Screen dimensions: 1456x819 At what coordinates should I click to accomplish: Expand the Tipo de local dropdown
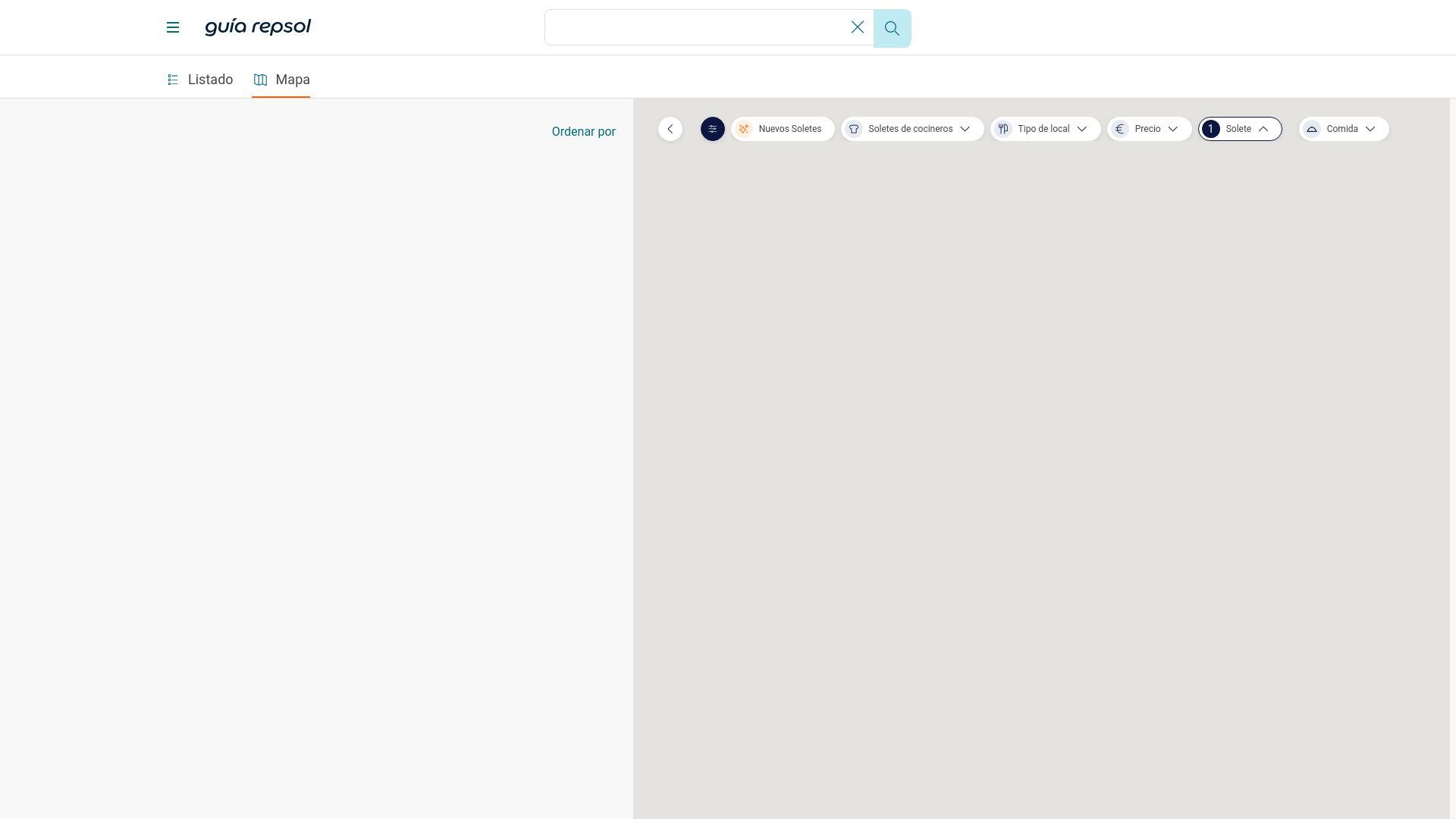1046,129
